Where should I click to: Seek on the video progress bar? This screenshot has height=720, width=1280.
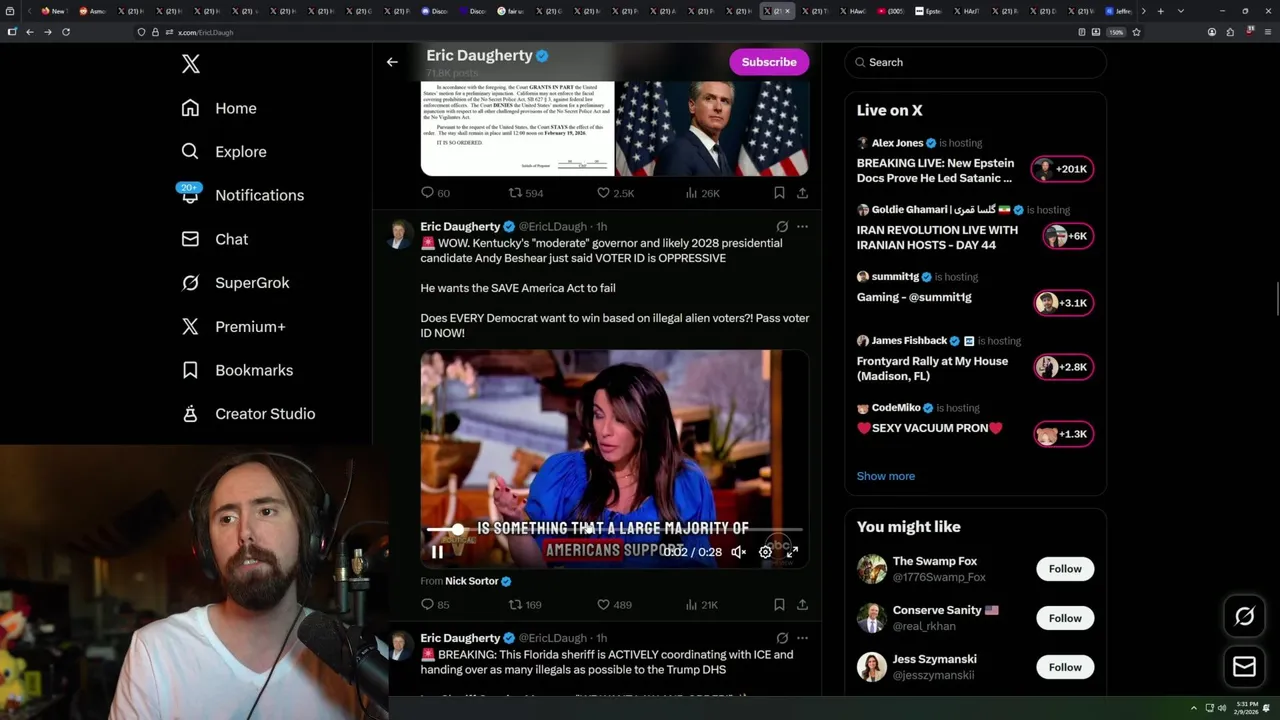tap(614, 529)
